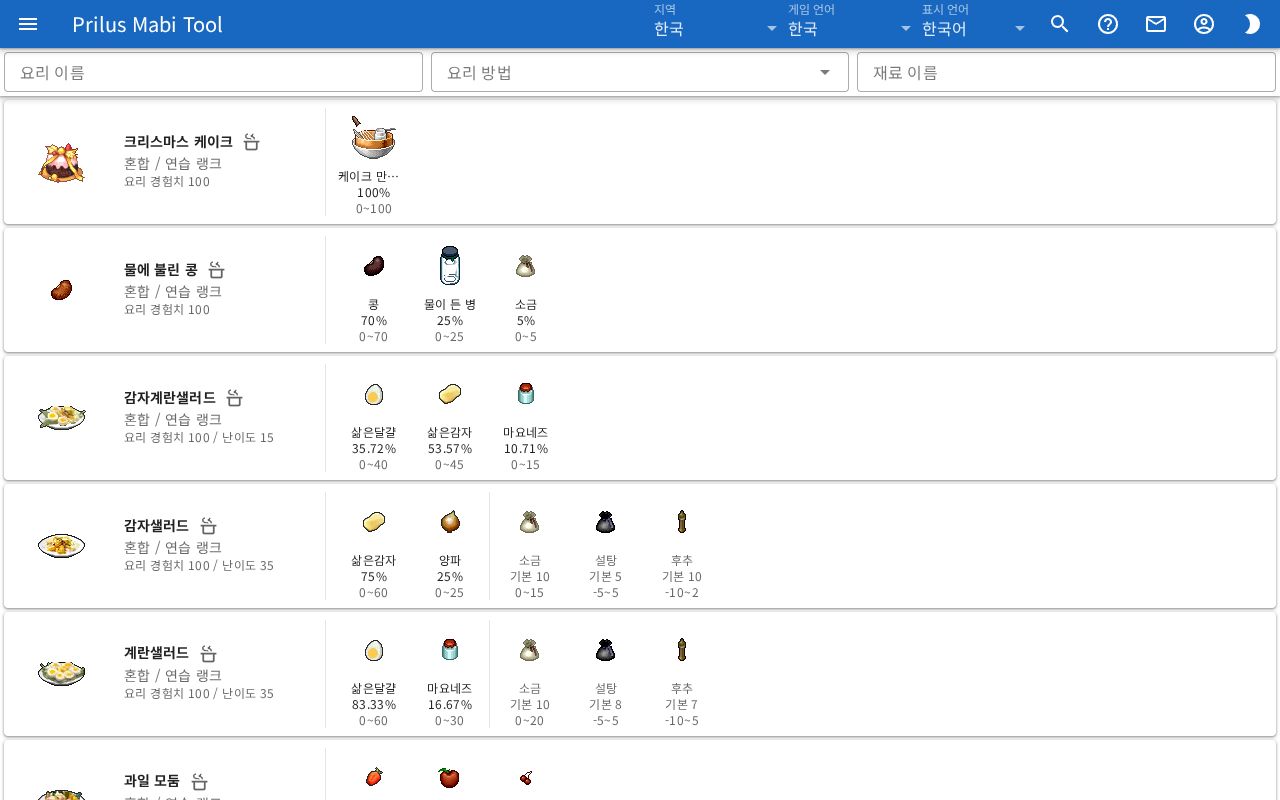Select 설탕 seasoning icon in 계란샐러드 row
The width and height of the screenshot is (1280, 800).
click(606, 650)
